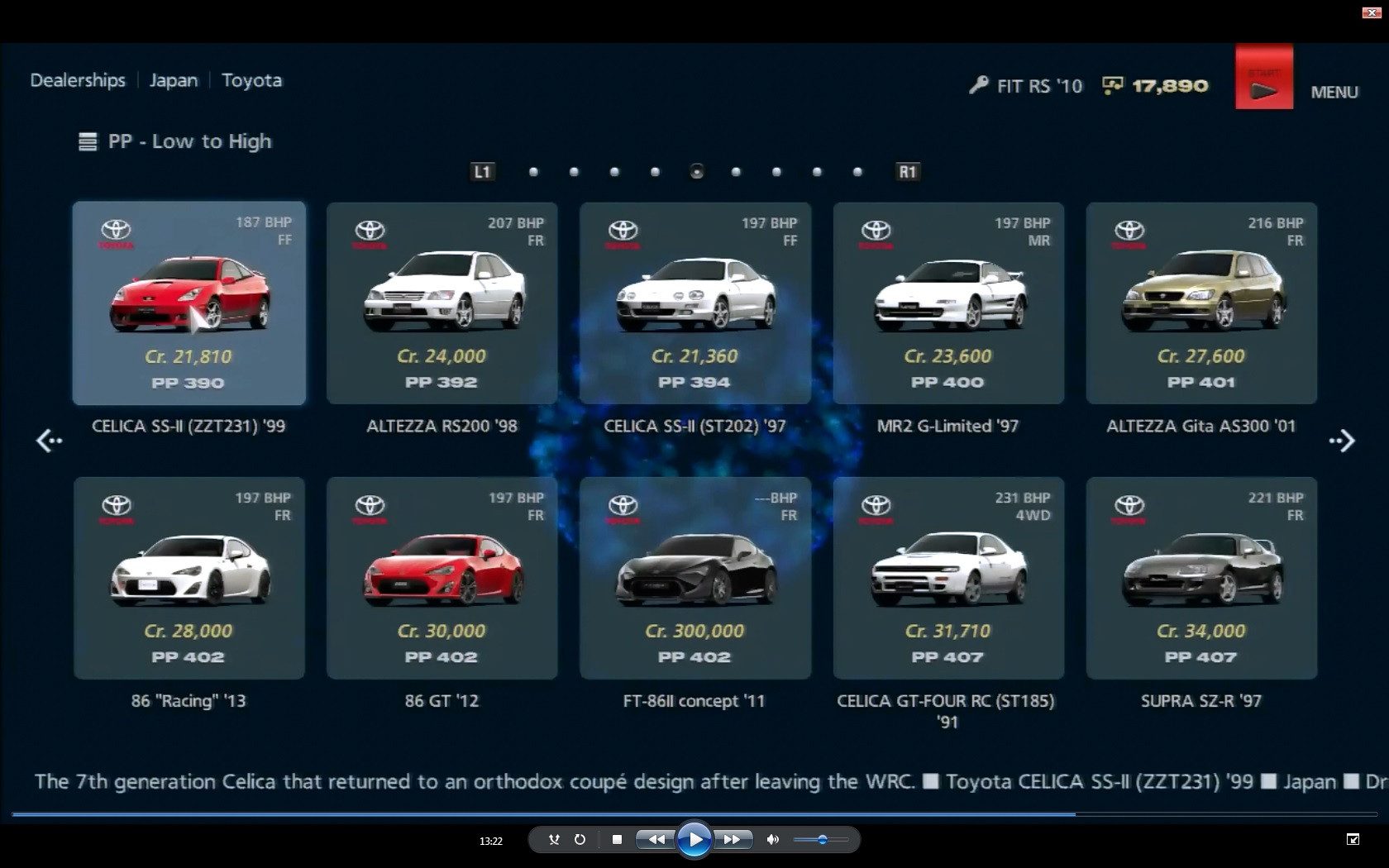1389x868 pixels.
Task: Click the PP 400 rating text
Action: (x=947, y=383)
